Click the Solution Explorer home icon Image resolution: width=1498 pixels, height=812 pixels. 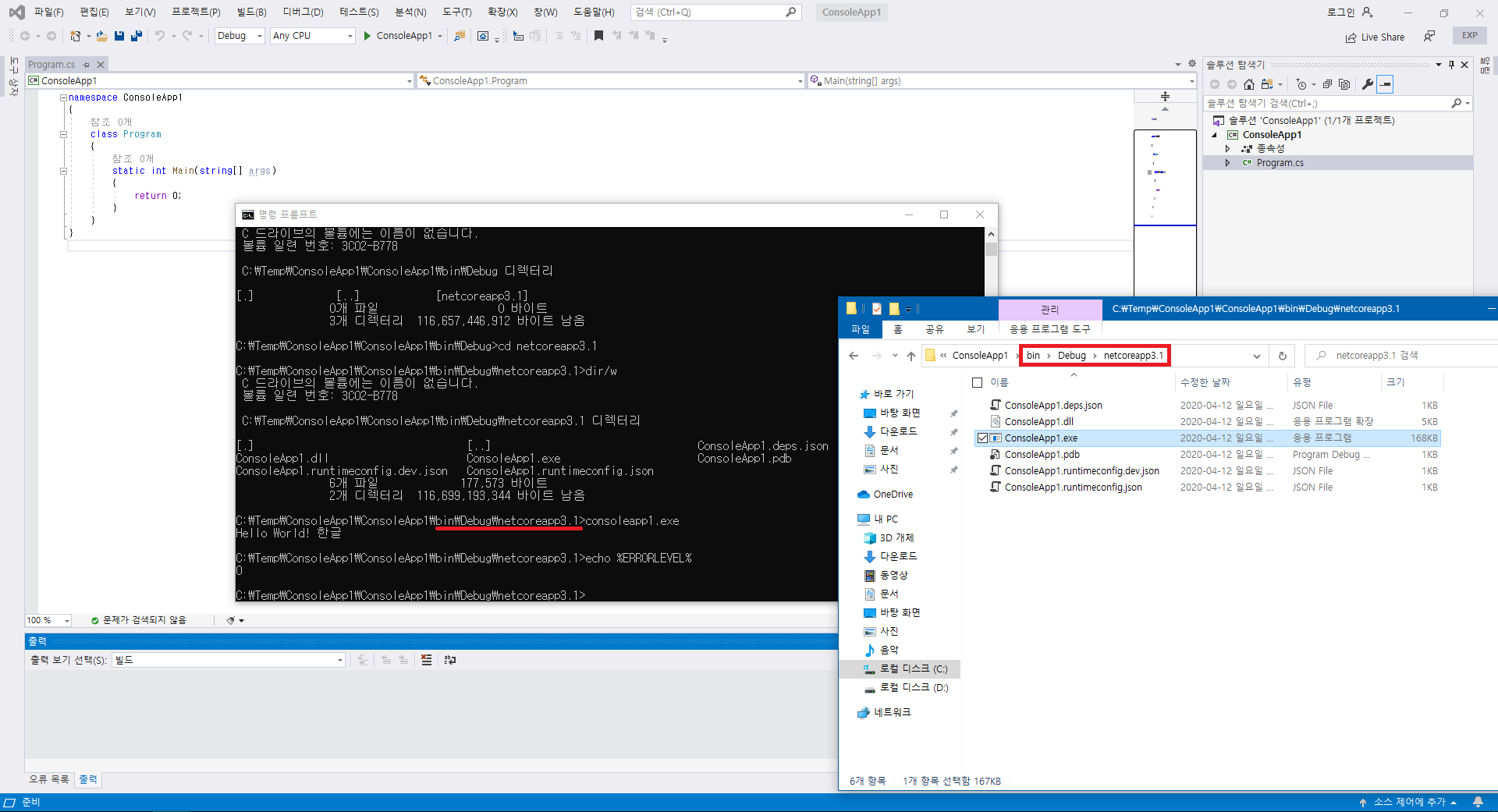click(1249, 84)
